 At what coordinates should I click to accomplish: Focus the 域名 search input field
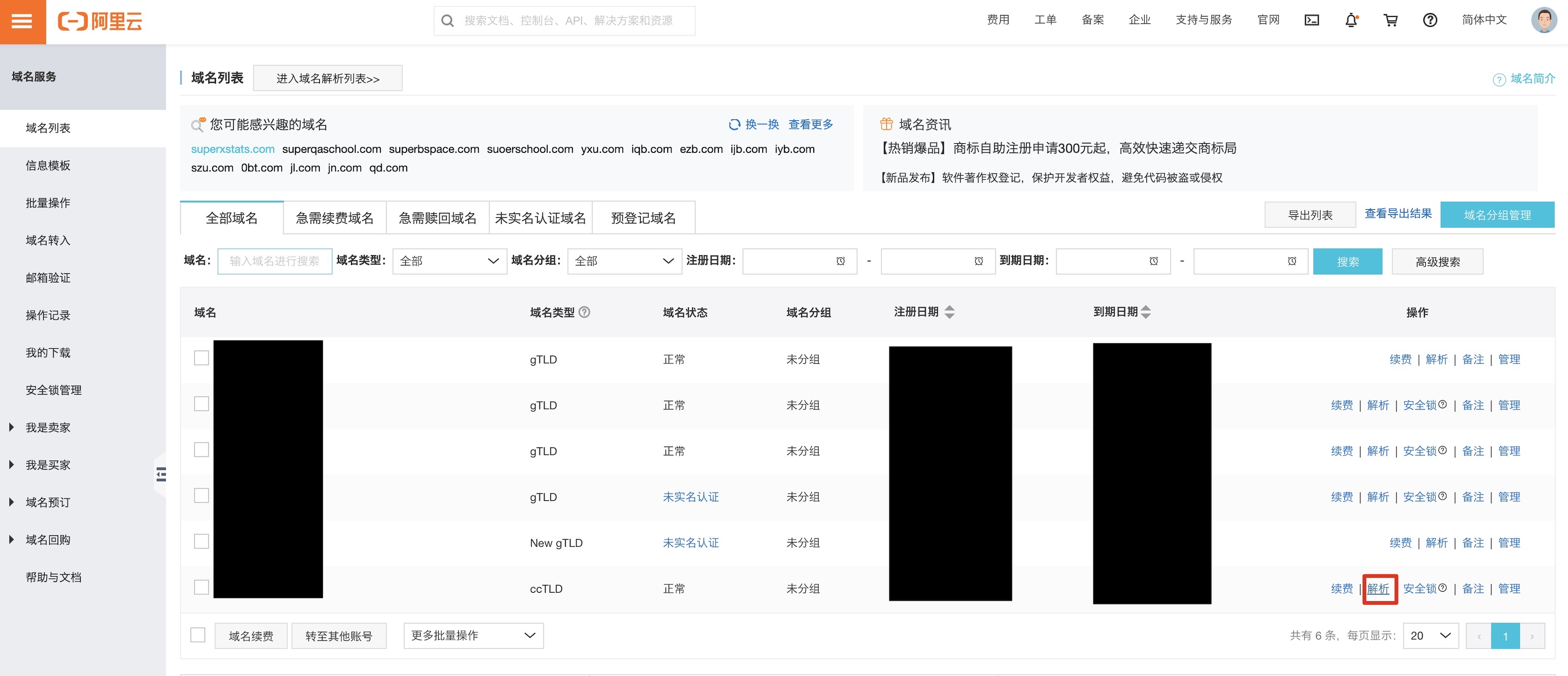(275, 261)
